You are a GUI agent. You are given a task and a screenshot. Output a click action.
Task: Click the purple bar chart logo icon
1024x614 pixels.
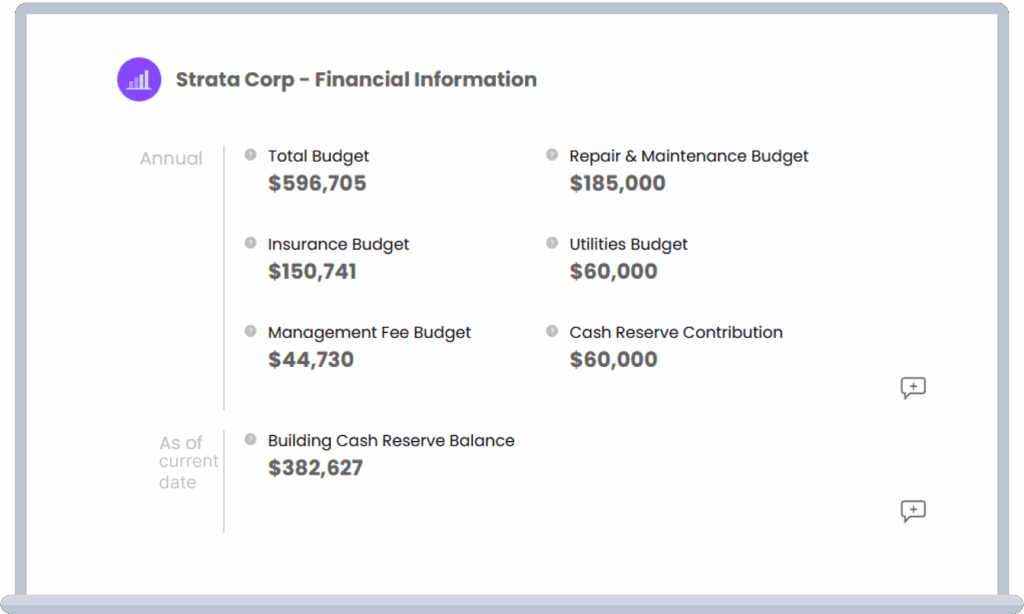click(x=139, y=79)
